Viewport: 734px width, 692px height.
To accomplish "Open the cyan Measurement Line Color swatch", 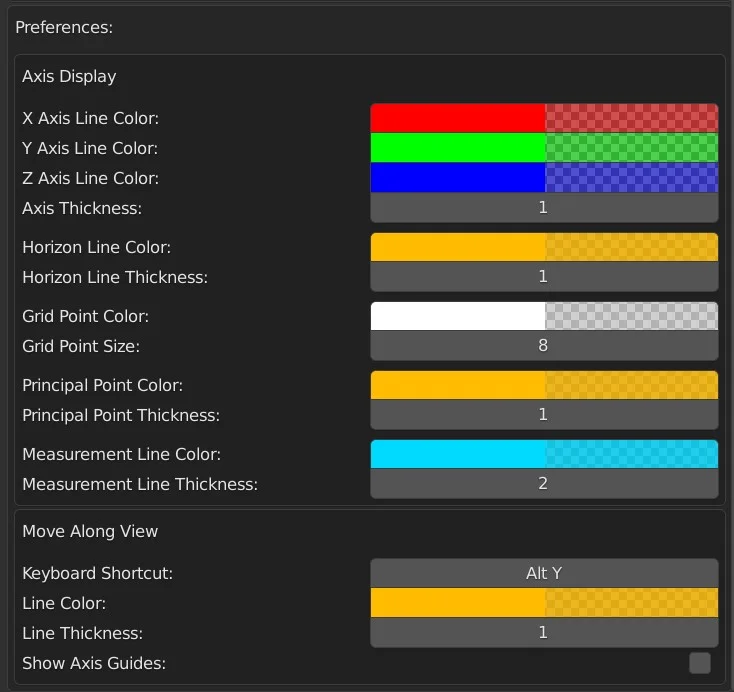I will coord(544,454).
